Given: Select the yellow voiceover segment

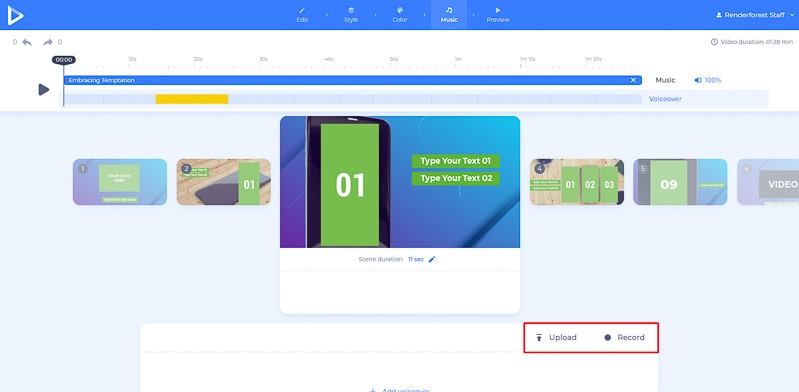Looking at the screenshot, I should 192,99.
